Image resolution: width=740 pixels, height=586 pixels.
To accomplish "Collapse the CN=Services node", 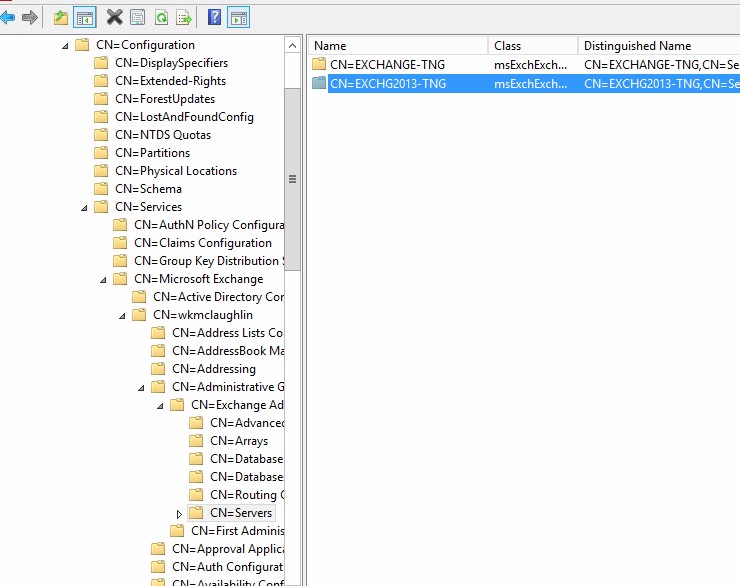I will pyautogui.click(x=84, y=208).
